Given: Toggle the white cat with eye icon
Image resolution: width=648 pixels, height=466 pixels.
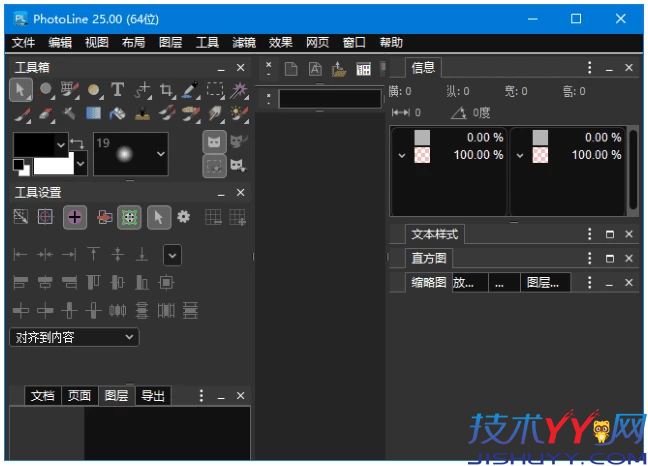Looking at the screenshot, I should pos(238,166).
